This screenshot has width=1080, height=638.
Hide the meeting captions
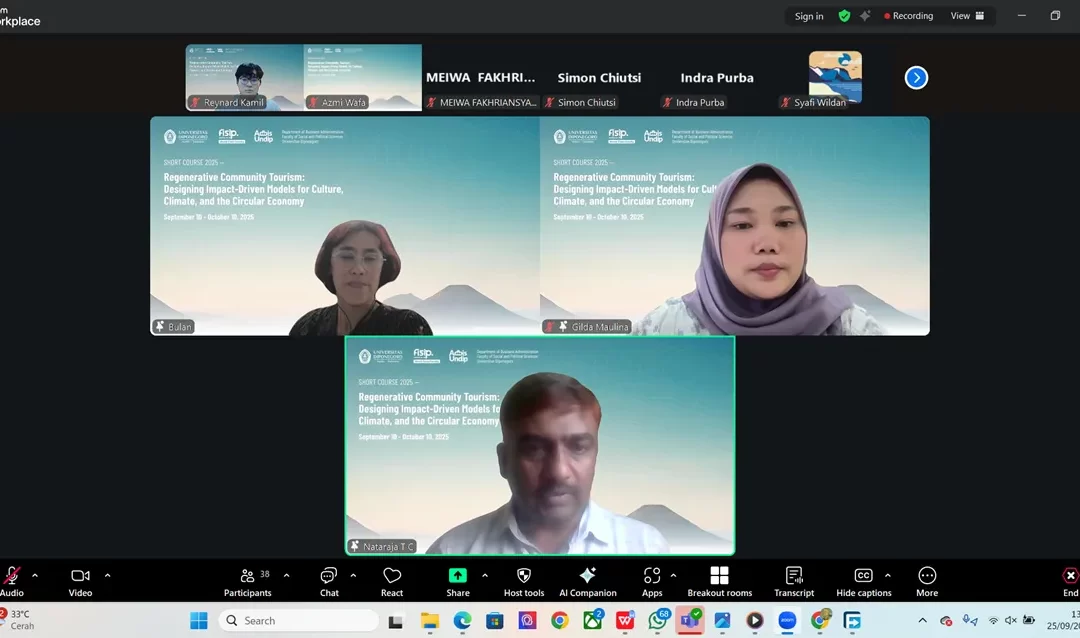pos(863,580)
